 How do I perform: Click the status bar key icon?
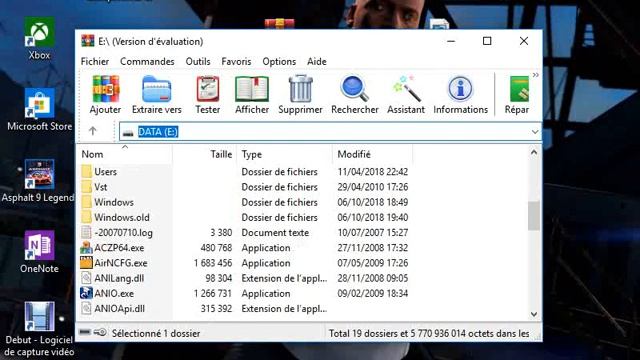point(100,332)
